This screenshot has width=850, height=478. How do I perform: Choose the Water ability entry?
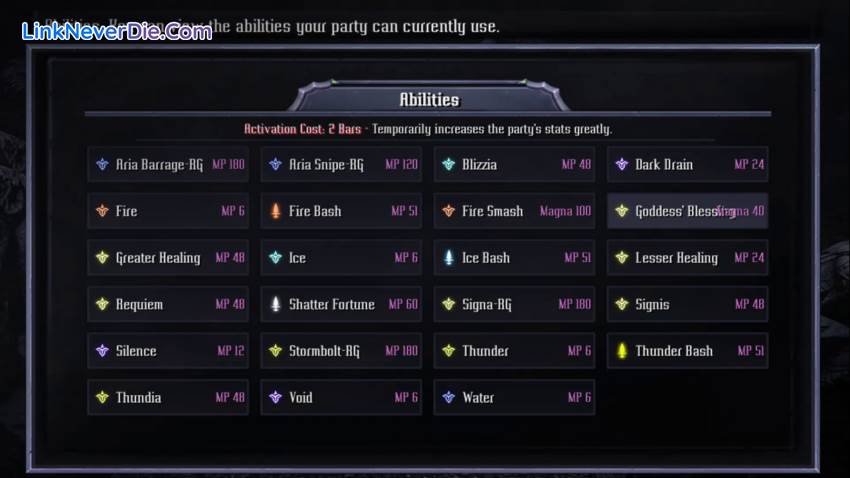514,397
